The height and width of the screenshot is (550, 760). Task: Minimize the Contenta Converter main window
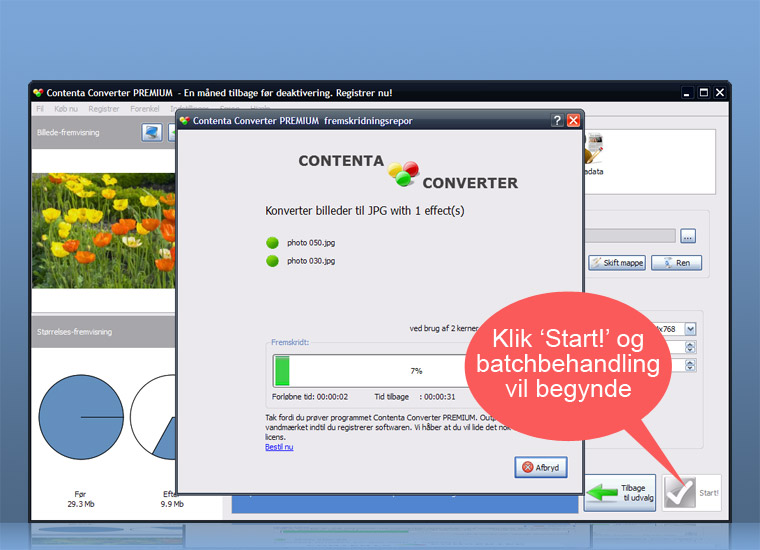(x=686, y=93)
